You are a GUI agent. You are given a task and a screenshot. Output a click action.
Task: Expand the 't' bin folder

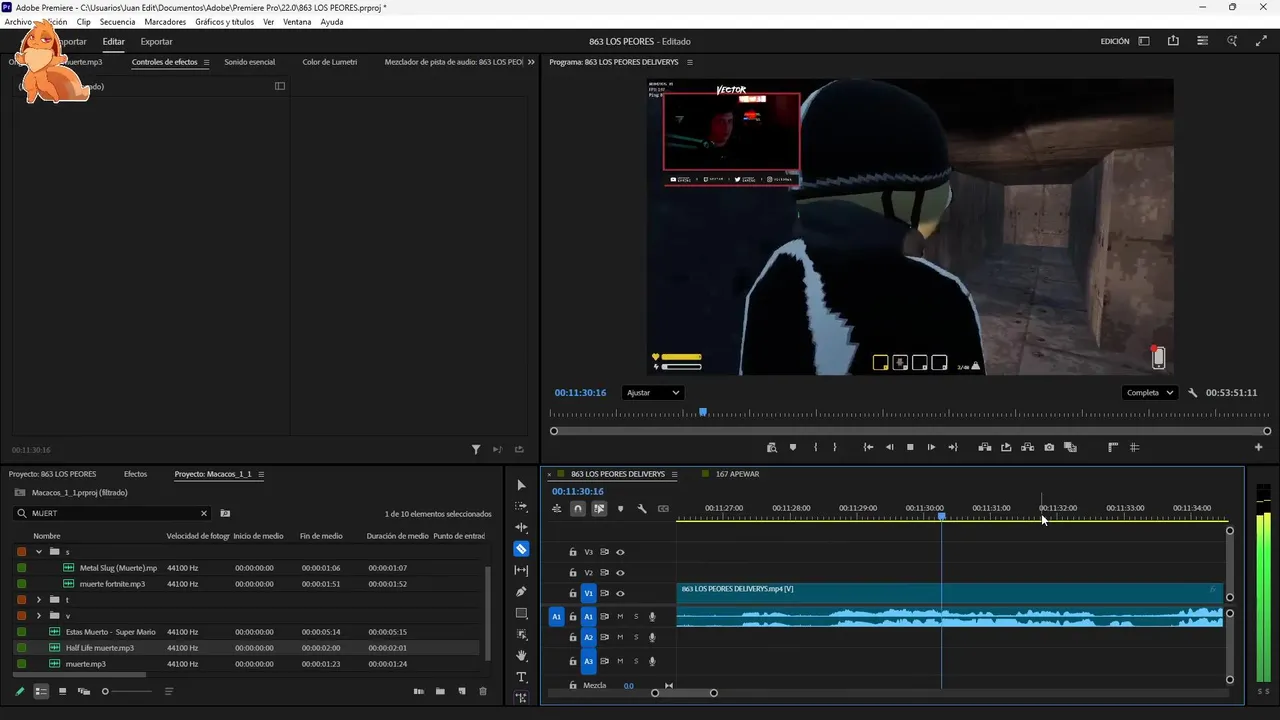pos(39,600)
